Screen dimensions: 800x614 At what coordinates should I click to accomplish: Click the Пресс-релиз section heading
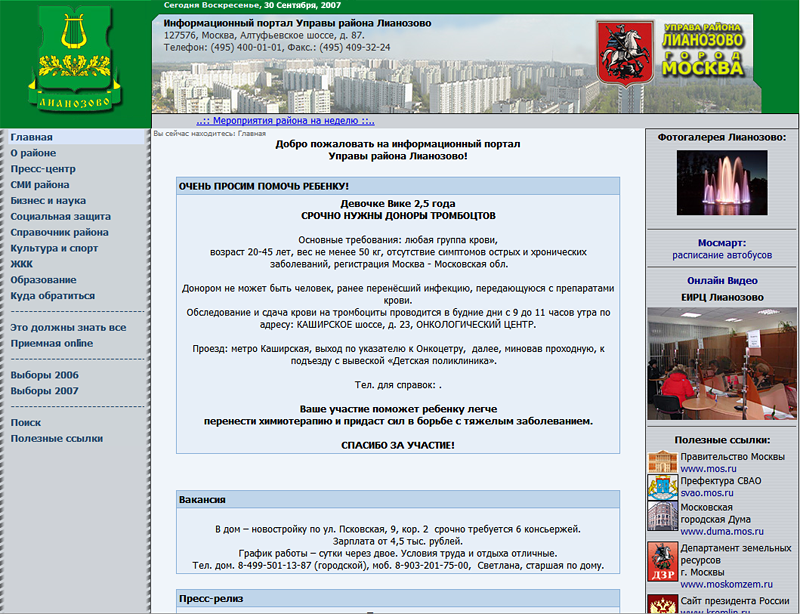pos(211,599)
